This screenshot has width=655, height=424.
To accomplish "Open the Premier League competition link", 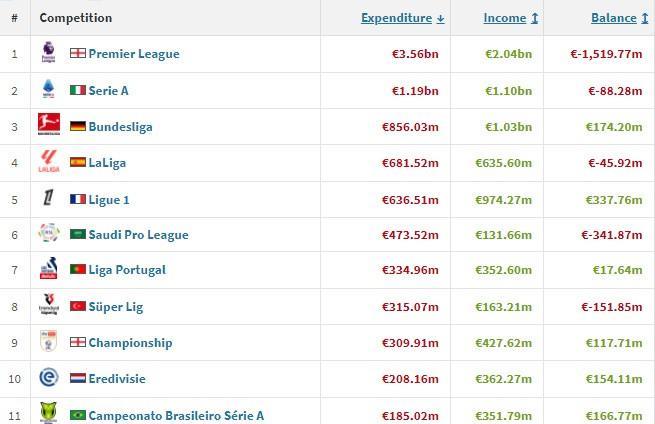I will [x=133, y=54].
